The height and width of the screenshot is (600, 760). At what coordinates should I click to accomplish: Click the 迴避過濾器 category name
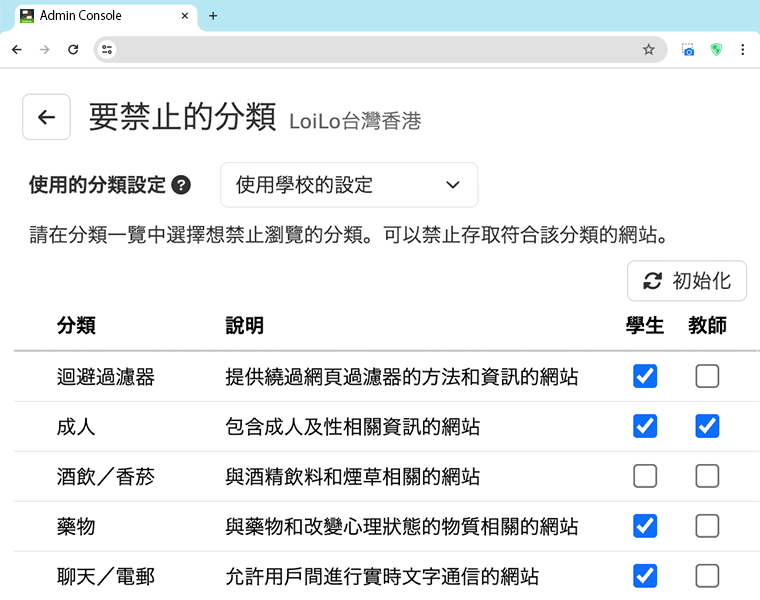(x=106, y=377)
